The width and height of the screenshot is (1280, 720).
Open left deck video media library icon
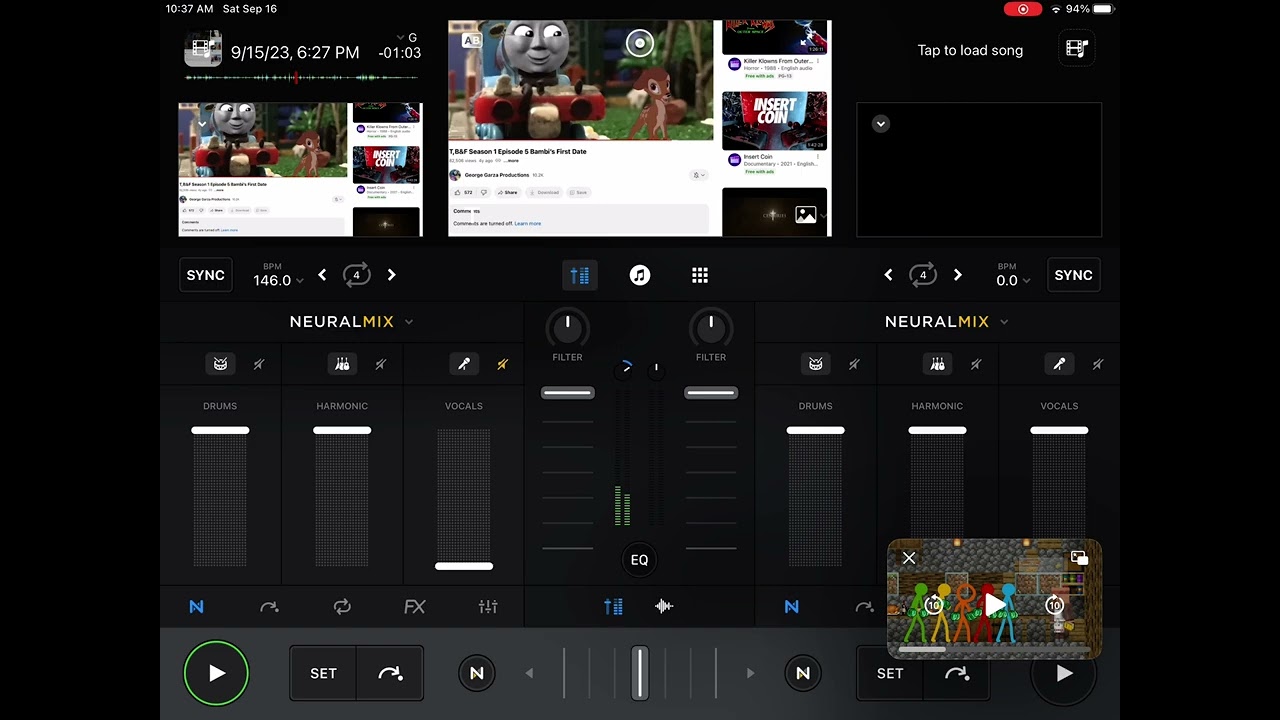click(203, 49)
